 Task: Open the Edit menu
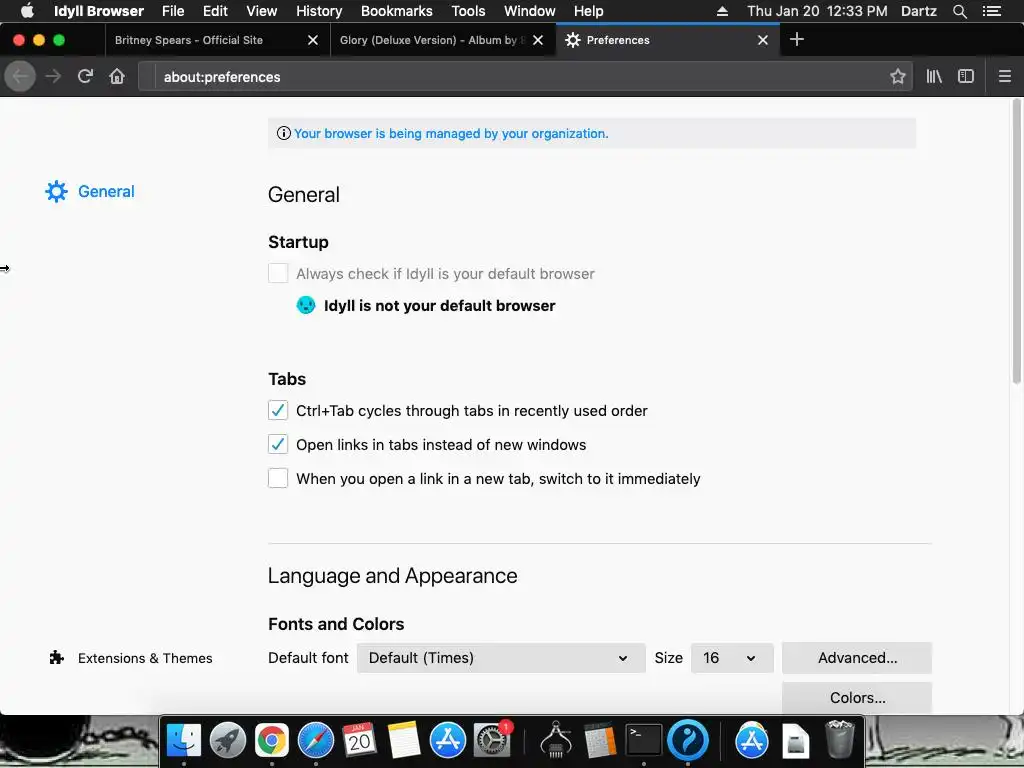[215, 11]
